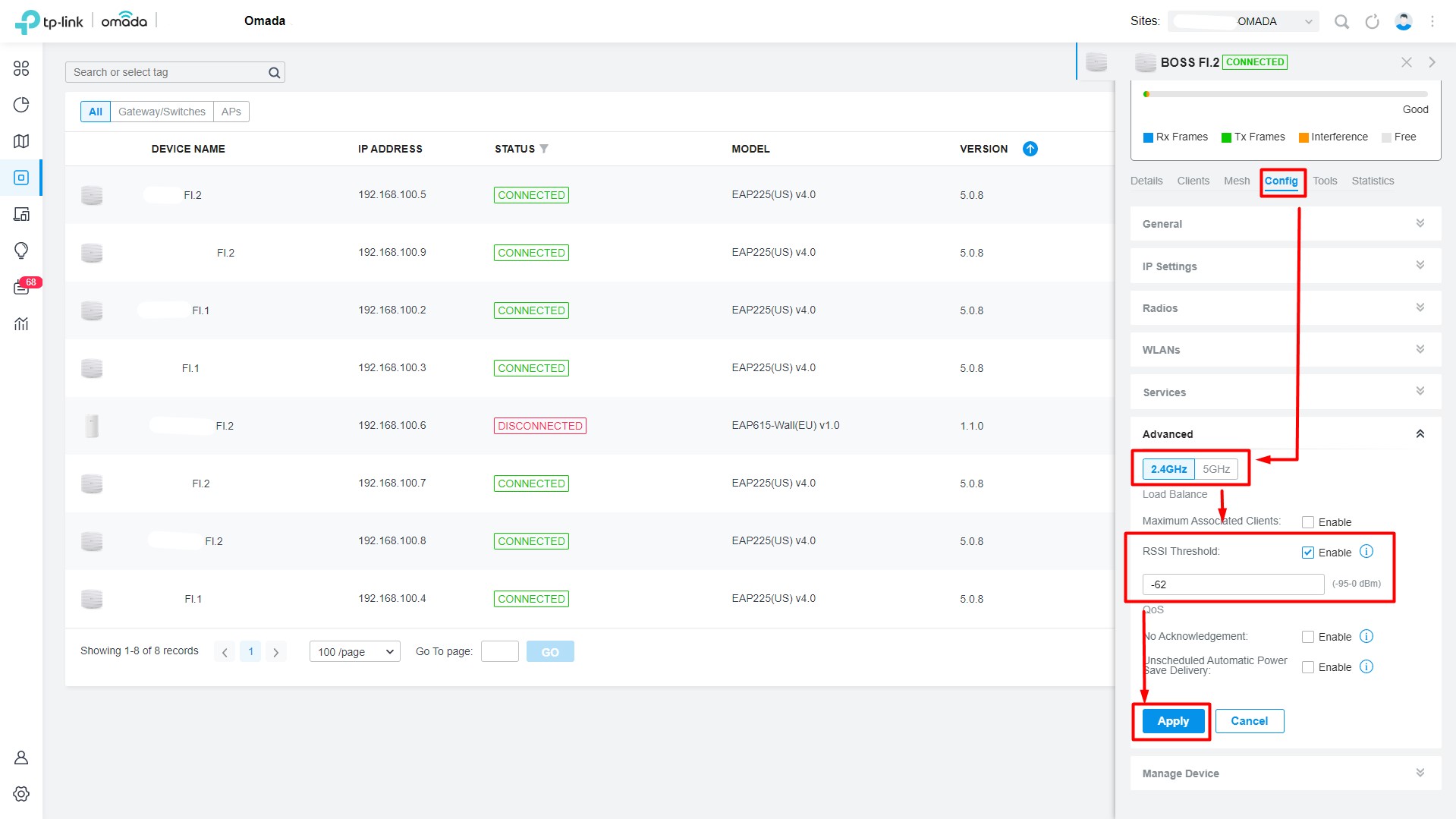
Task: Enable Maximum Associated Clients checkbox
Action: 1308,522
